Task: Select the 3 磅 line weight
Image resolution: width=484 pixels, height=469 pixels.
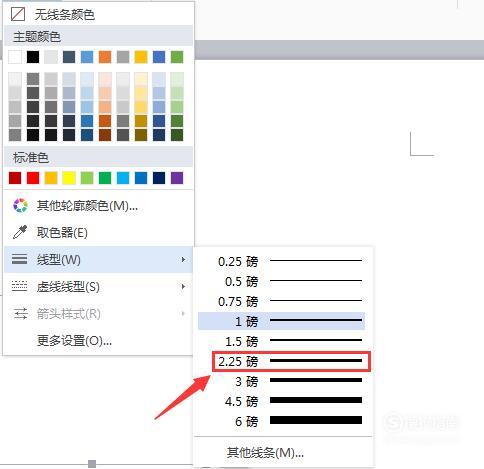Action: pyautogui.click(x=282, y=381)
